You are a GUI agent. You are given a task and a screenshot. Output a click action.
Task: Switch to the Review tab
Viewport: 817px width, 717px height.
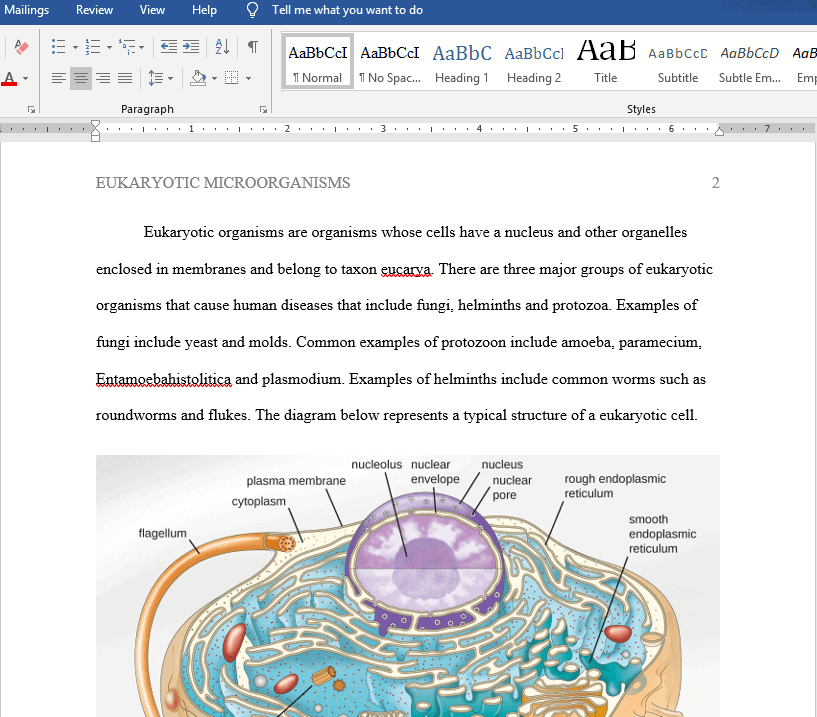click(x=94, y=10)
